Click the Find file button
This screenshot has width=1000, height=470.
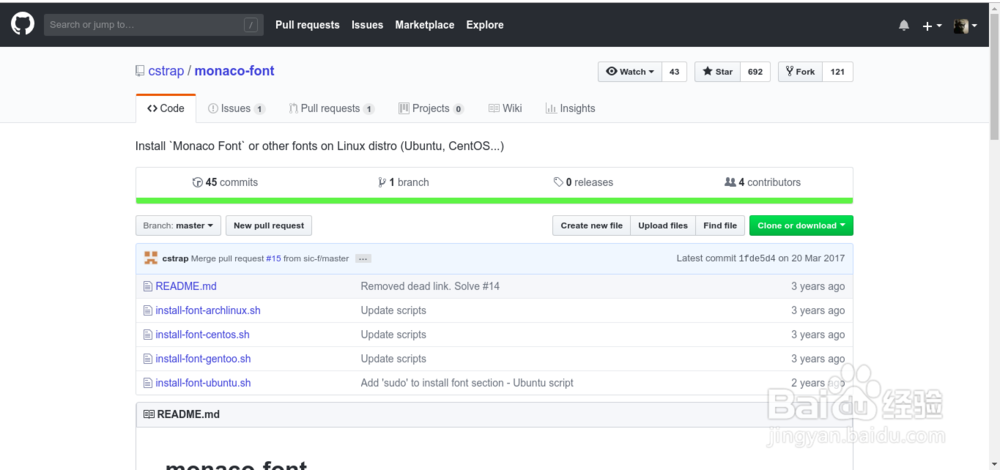(x=720, y=226)
